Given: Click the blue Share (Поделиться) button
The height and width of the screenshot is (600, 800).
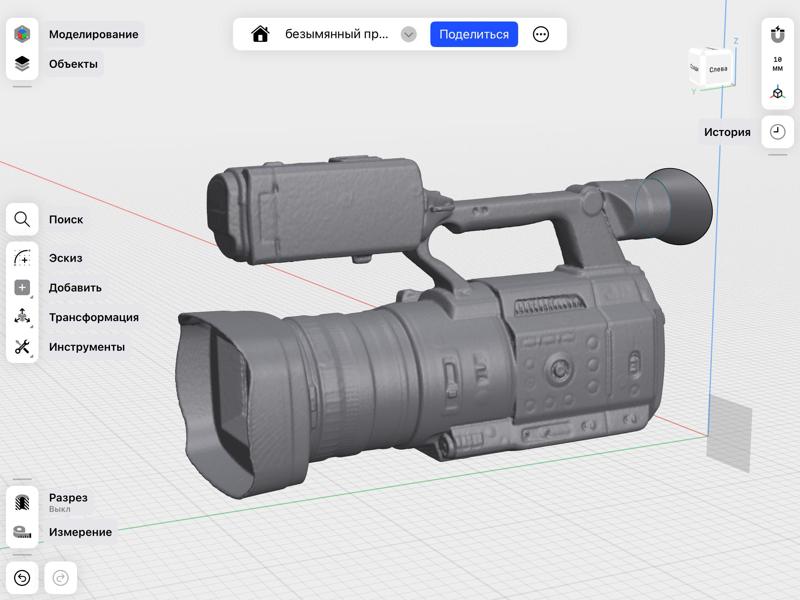Looking at the screenshot, I should [x=474, y=34].
